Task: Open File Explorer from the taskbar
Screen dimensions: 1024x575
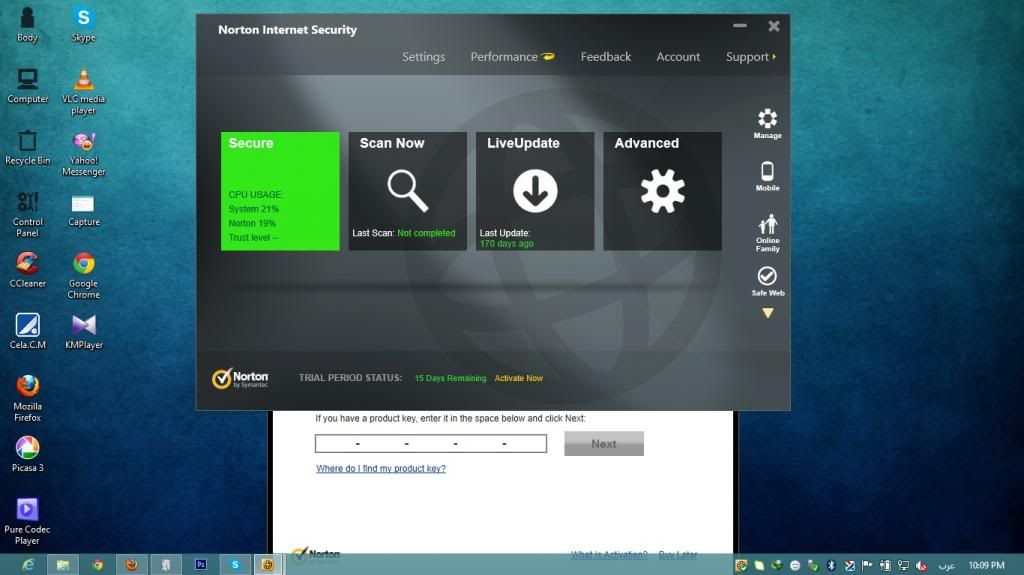Action: pyautogui.click(x=63, y=565)
